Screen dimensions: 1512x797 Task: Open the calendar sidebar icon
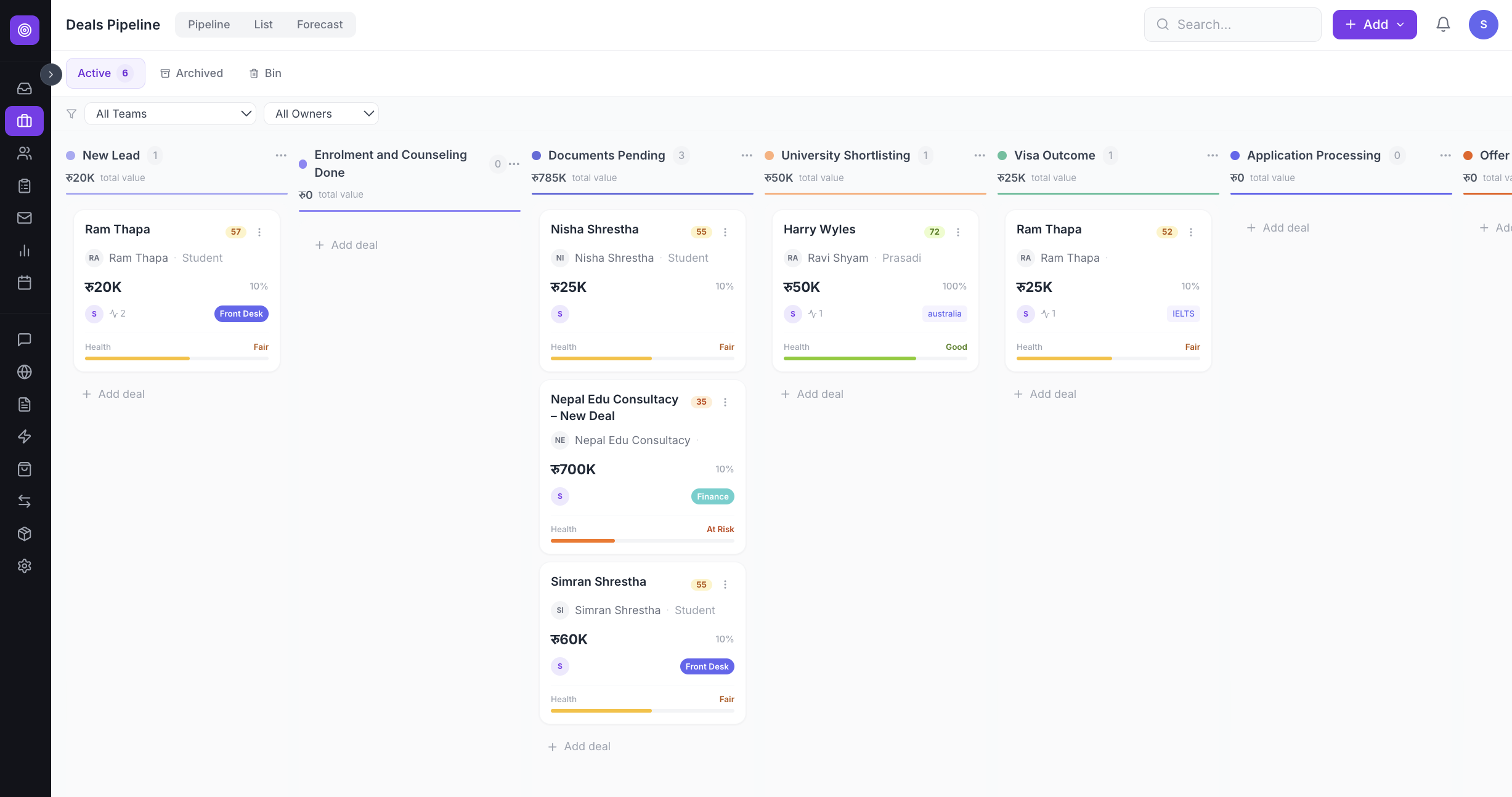click(25, 283)
